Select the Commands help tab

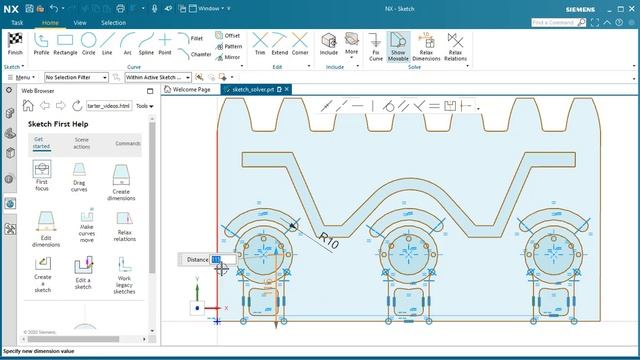tap(128, 143)
